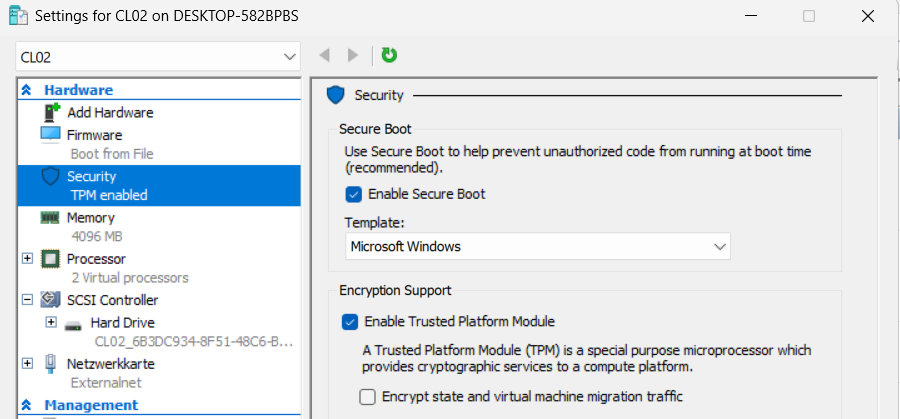Uncheck Enable Trusted Platform Module
This screenshot has height=419, width=900.
(350, 322)
